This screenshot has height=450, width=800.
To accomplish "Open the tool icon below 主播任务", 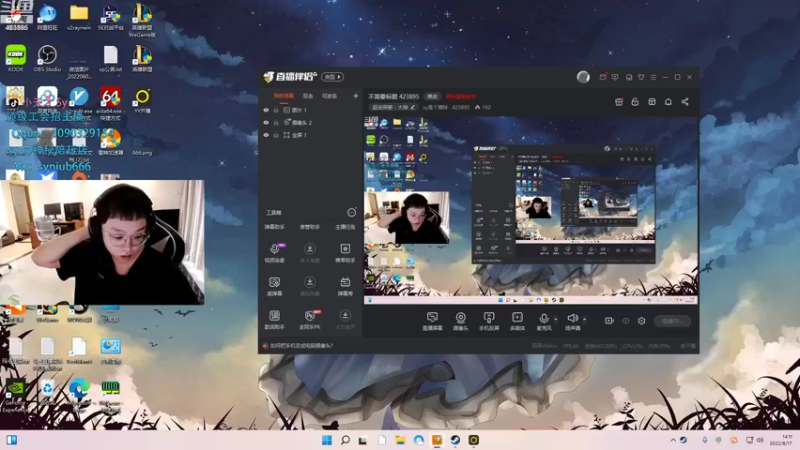I will tap(345, 253).
